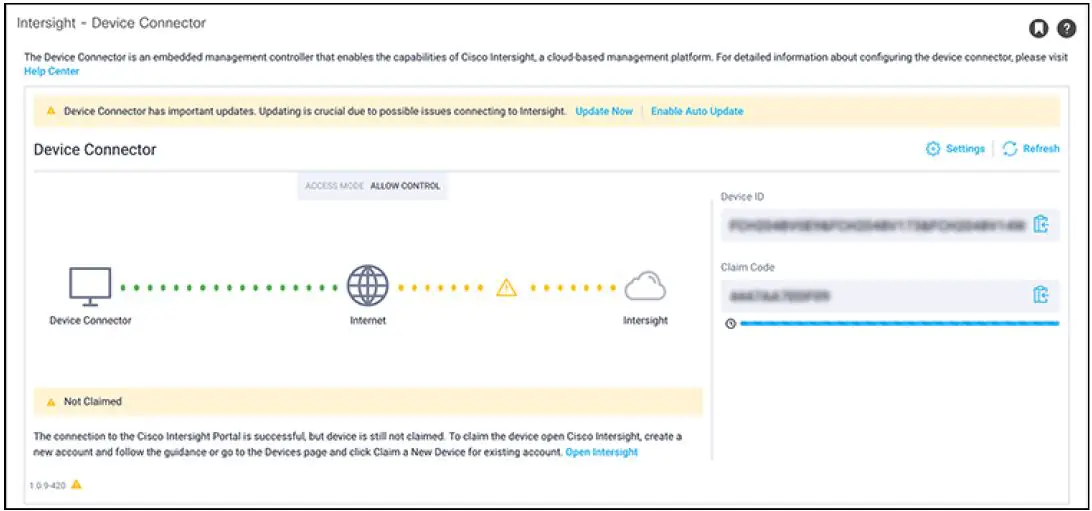
Task: Click the blurred Claim Code field
Action: pyautogui.click(x=890, y=296)
